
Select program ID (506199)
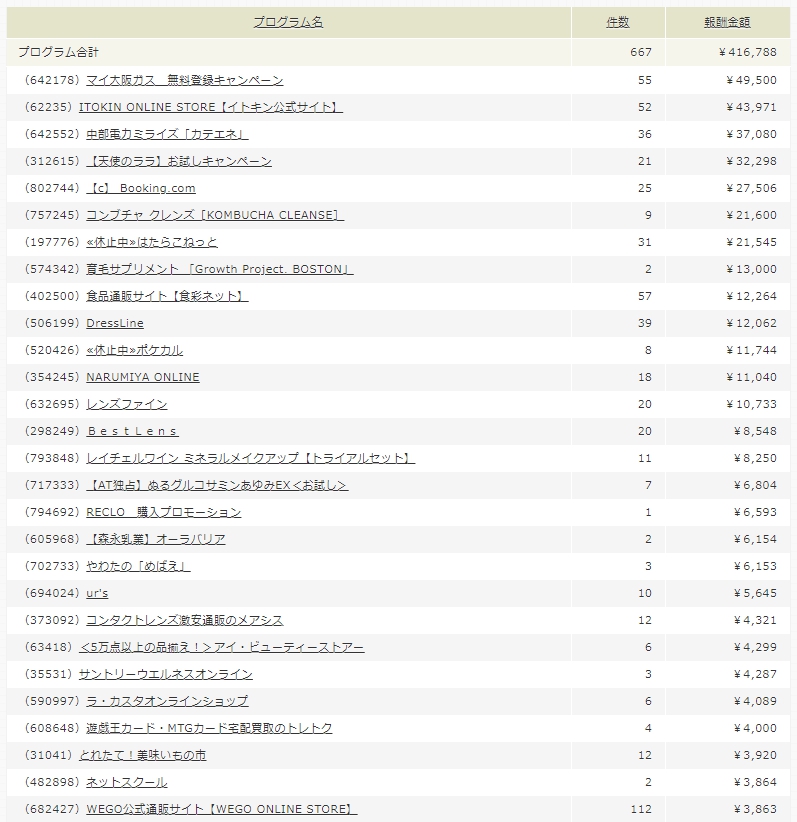[x=52, y=323]
